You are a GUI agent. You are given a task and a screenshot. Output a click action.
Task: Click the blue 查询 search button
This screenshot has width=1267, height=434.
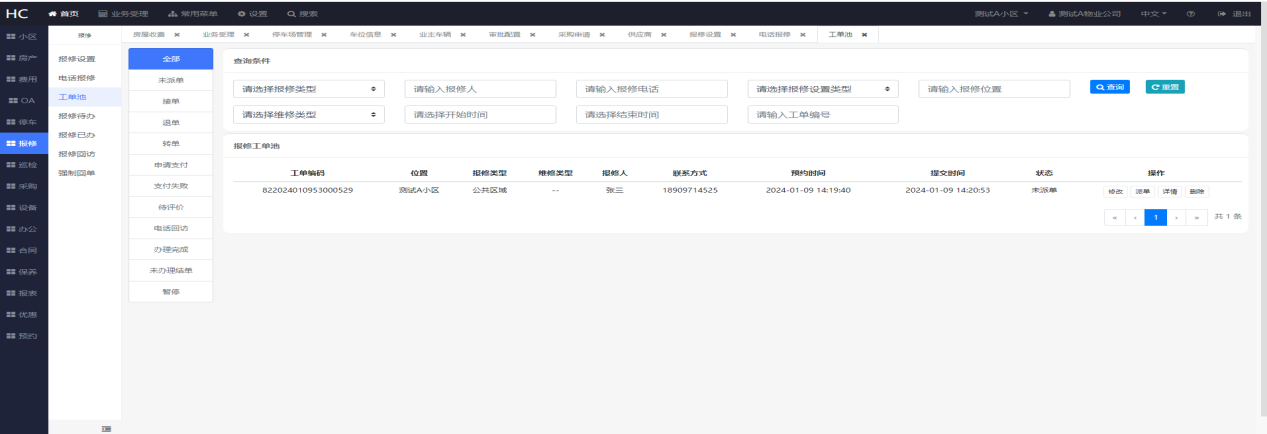(x=1110, y=87)
